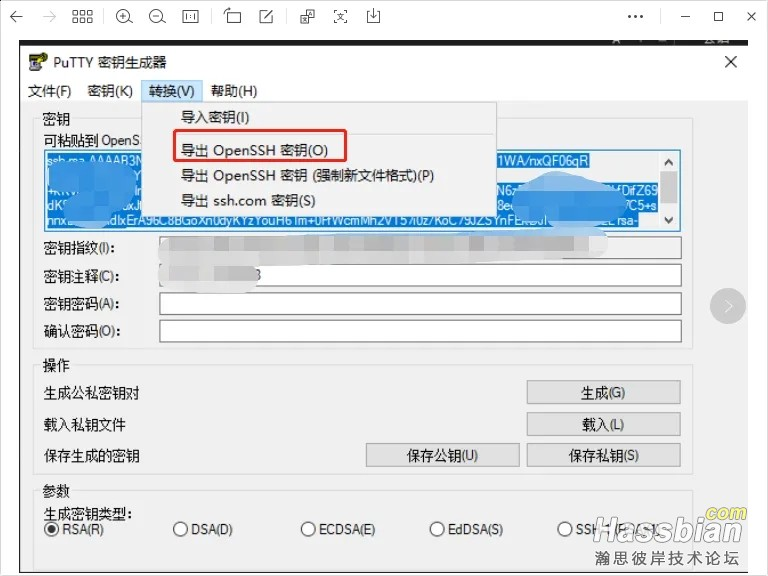This screenshot has height=576, width=768.
Task: Click the 生成(G) button
Action: (x=603, y=392)
